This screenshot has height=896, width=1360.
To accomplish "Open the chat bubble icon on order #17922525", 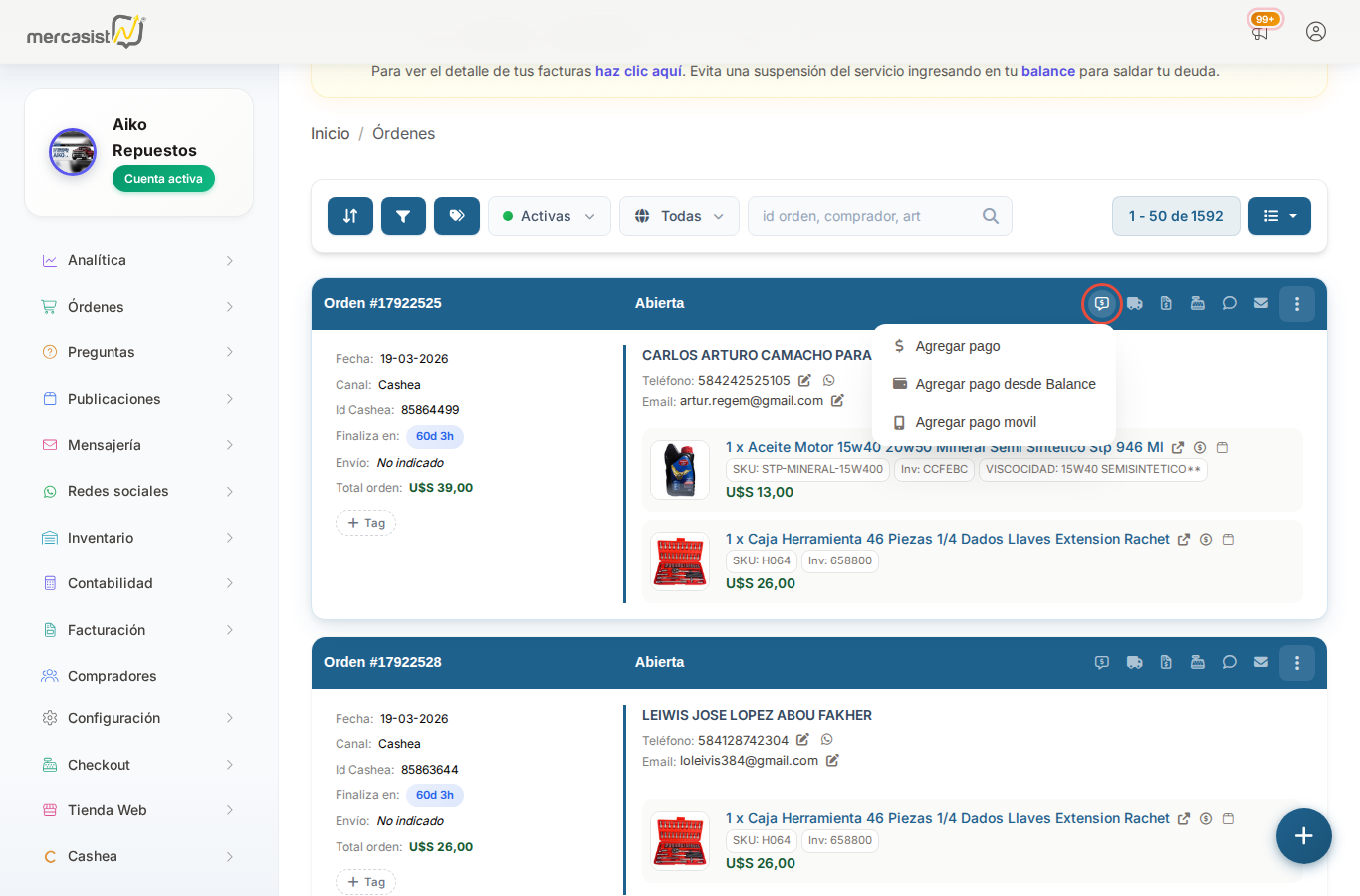I will coord(1229,303).
